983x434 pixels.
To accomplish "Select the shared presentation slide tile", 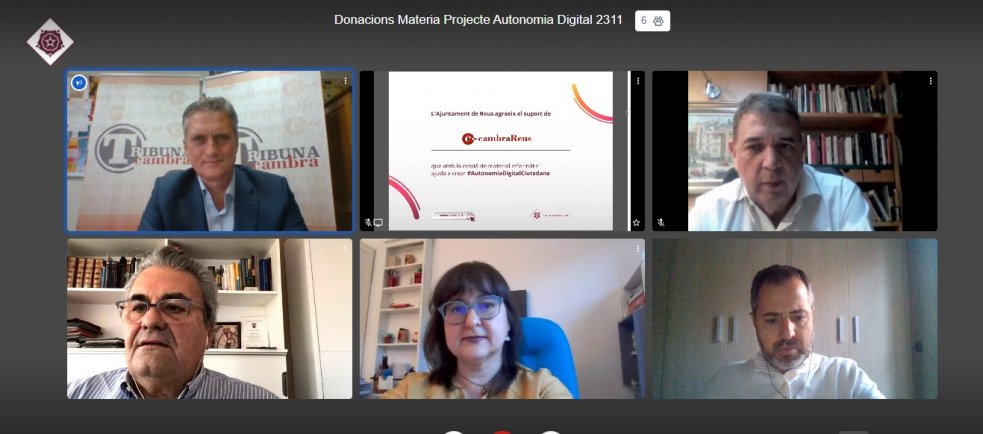I will [x=502, y=151].
